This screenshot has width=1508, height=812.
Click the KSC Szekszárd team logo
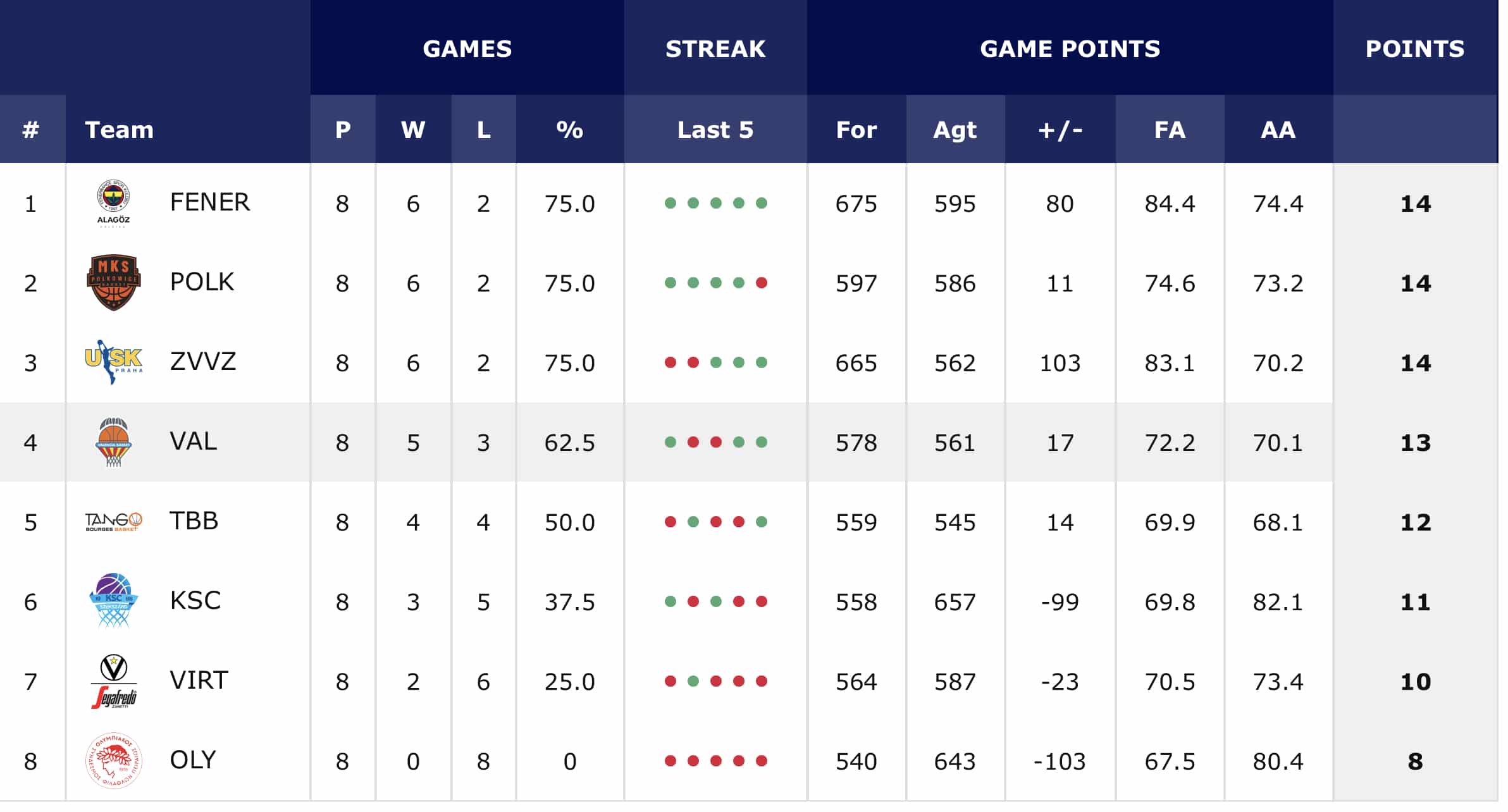(x=113, y=601)
